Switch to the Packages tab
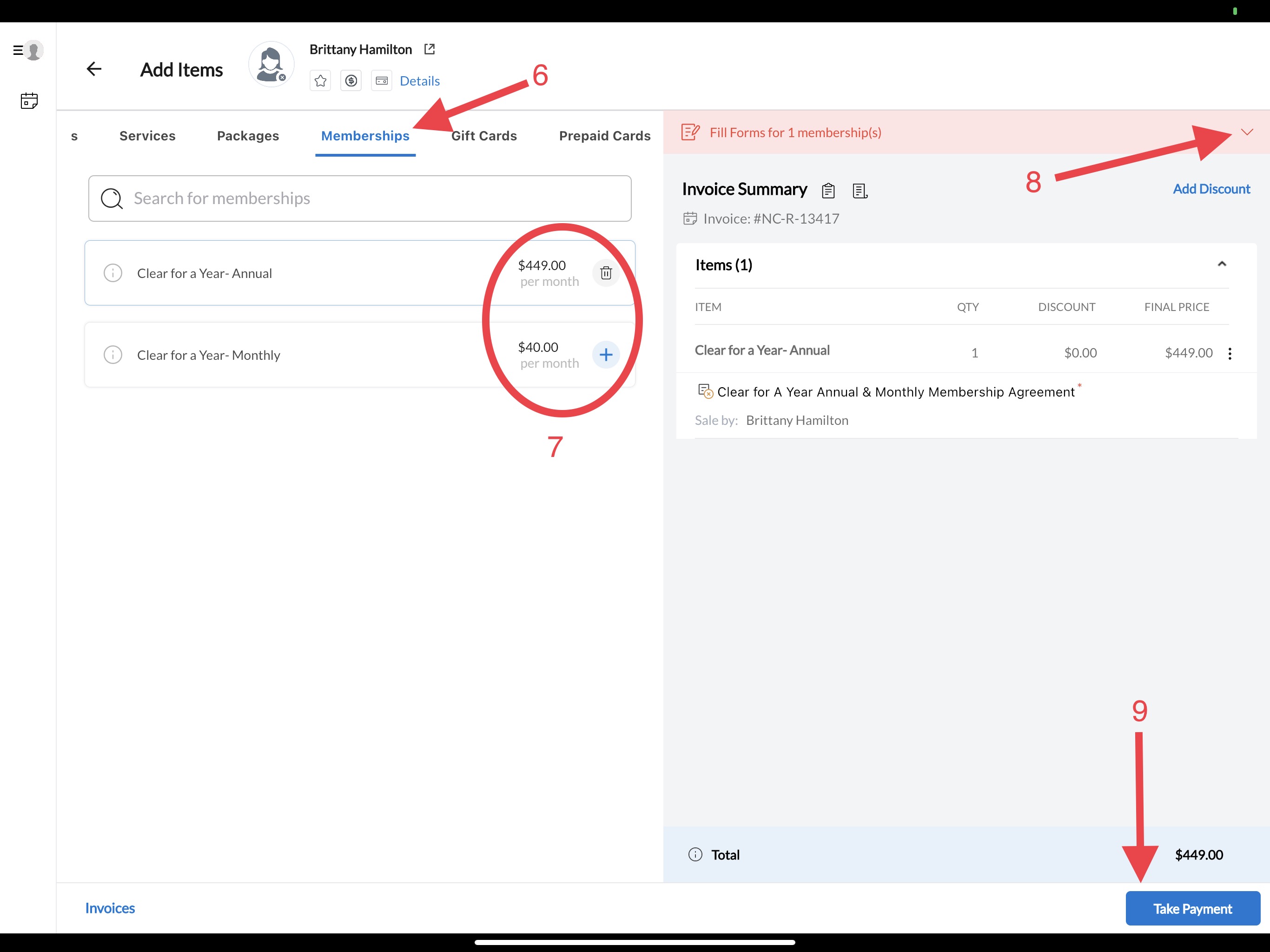This screenshot has width=1270, height=952. pos(248,136)
